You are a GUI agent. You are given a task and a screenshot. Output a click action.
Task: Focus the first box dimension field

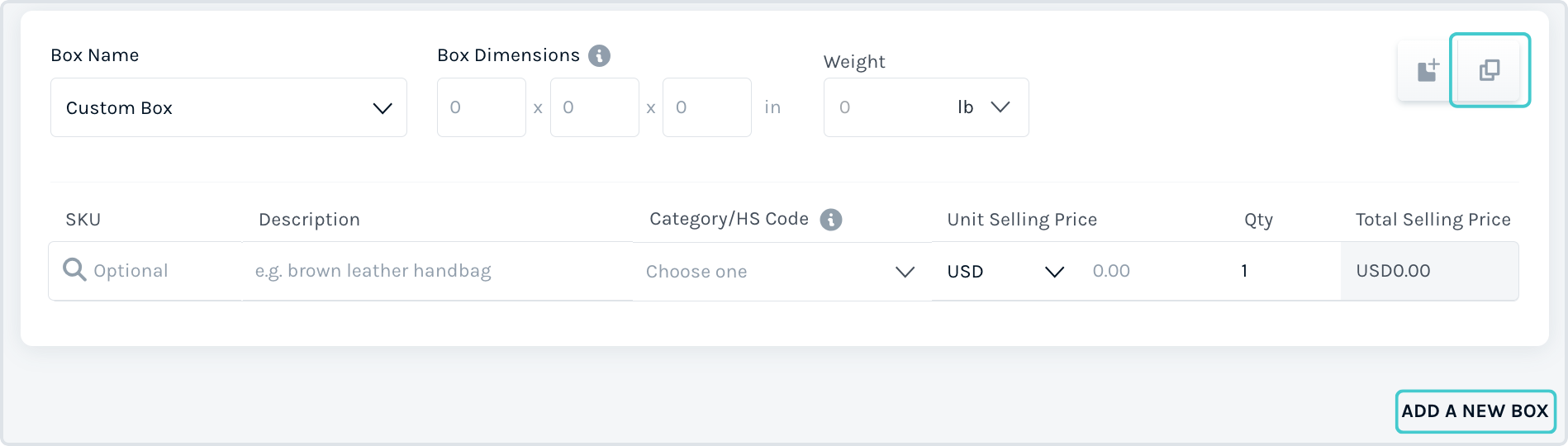point(482,107)
